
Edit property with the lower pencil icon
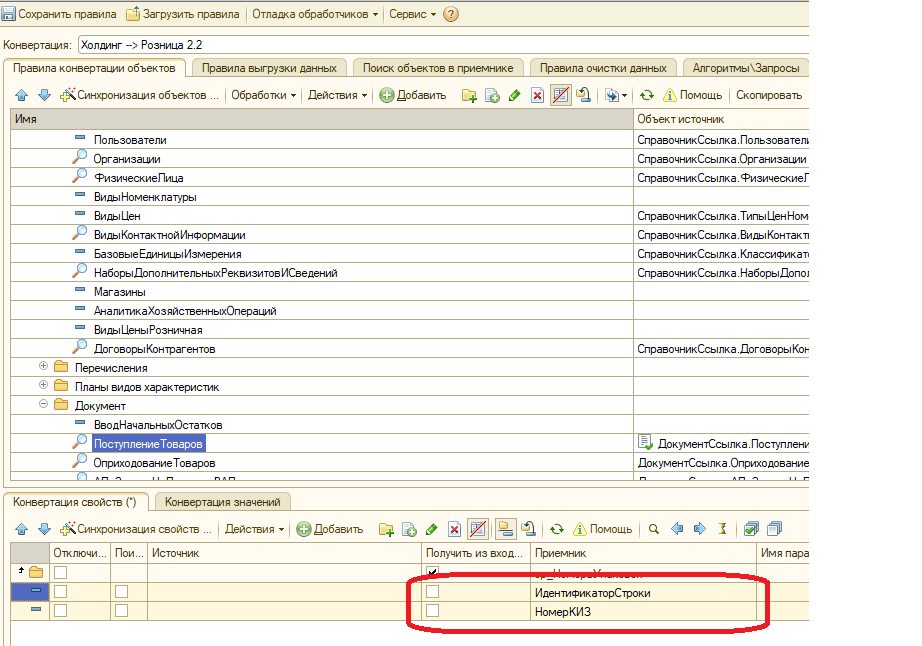(432, 529)
